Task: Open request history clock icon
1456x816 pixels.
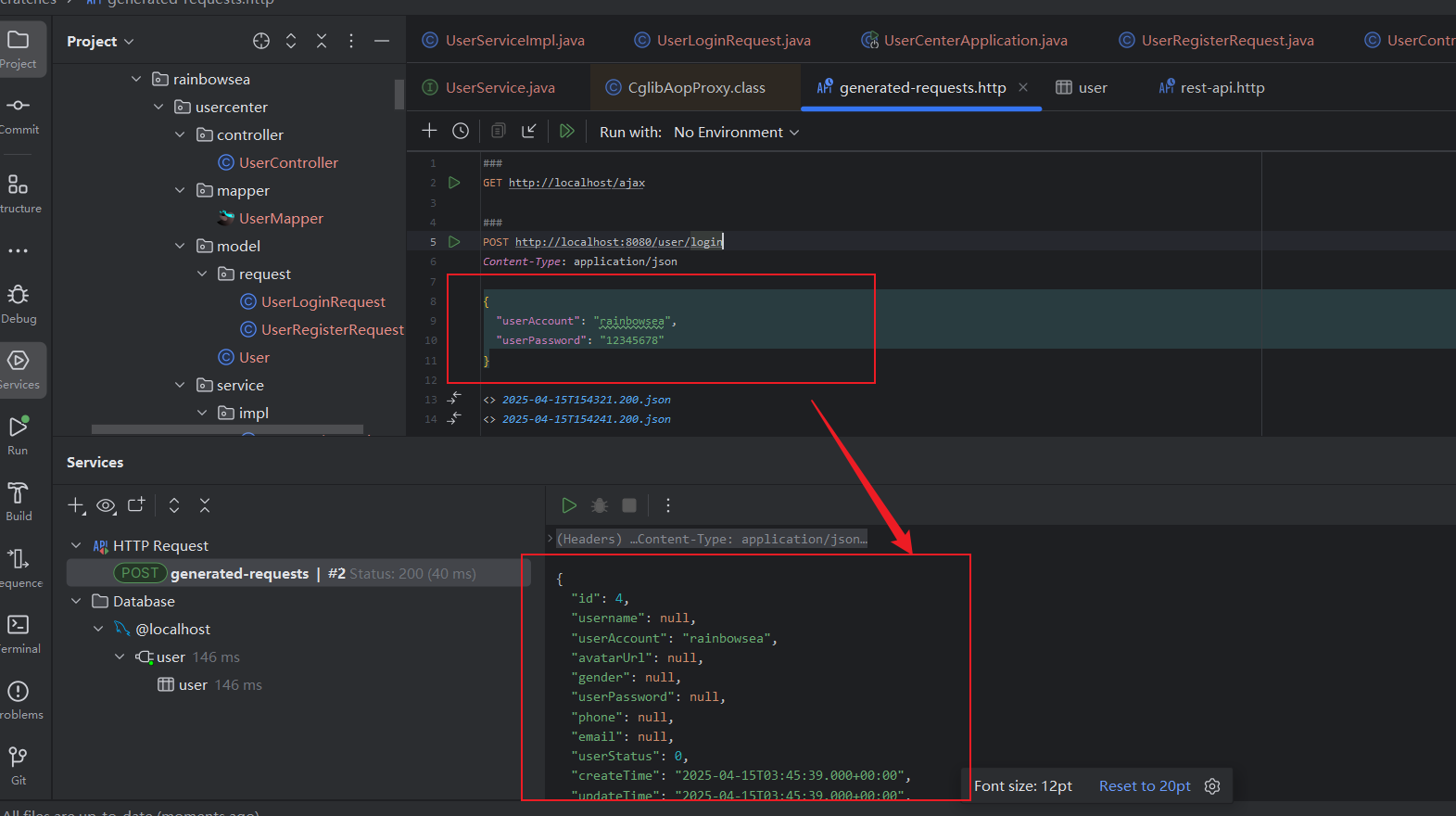Action: pyautogui.click(x=461, y=132)
